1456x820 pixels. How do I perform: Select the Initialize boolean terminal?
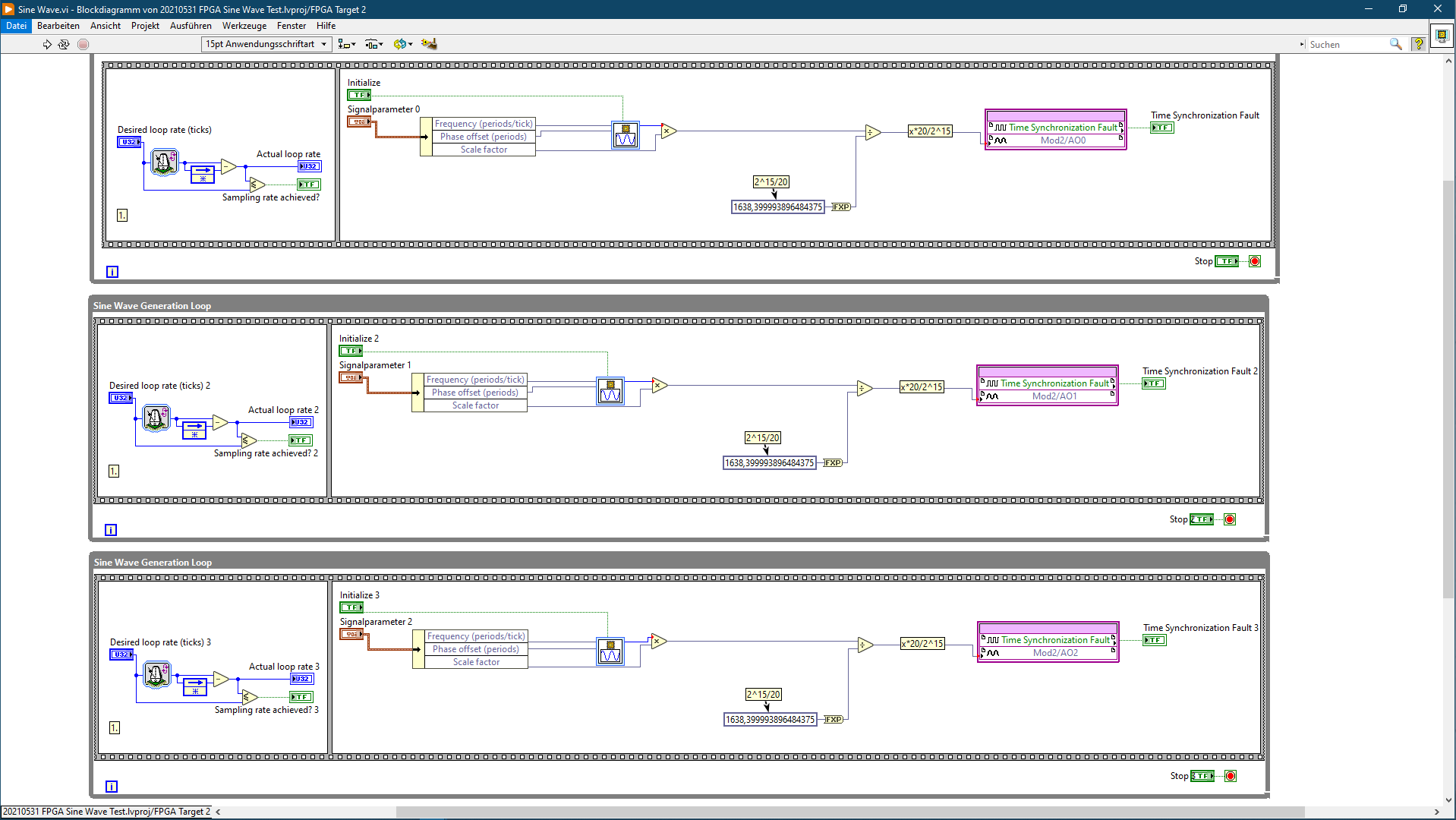coord(359,95)
